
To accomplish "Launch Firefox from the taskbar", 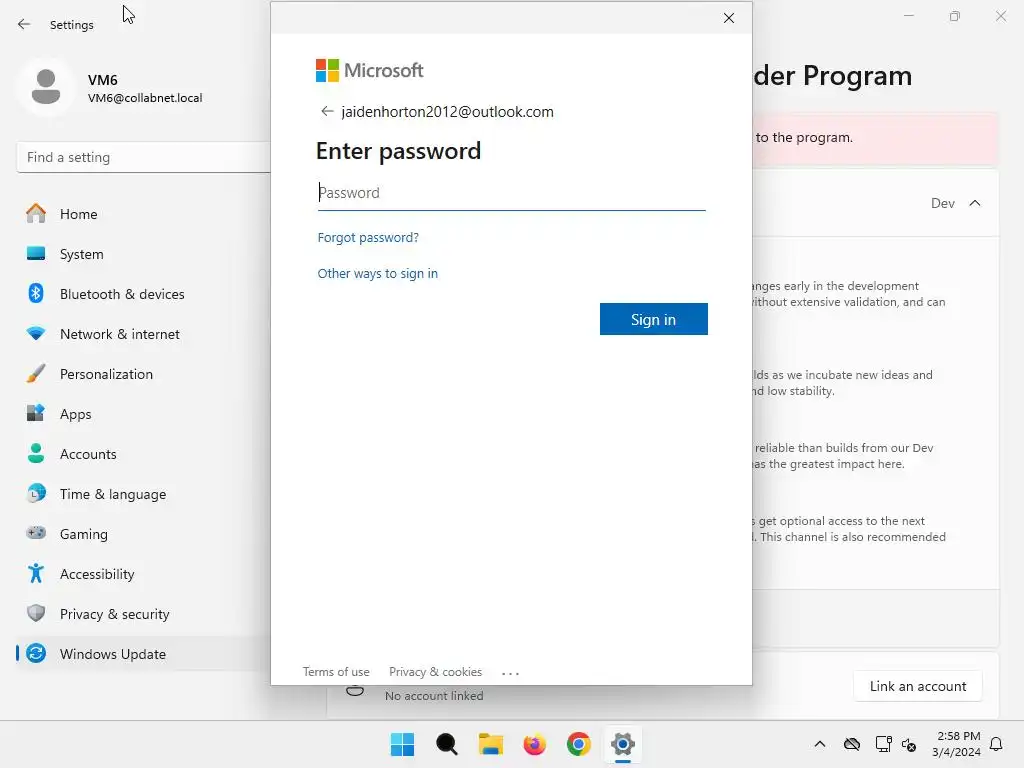I will click(535, 744).
